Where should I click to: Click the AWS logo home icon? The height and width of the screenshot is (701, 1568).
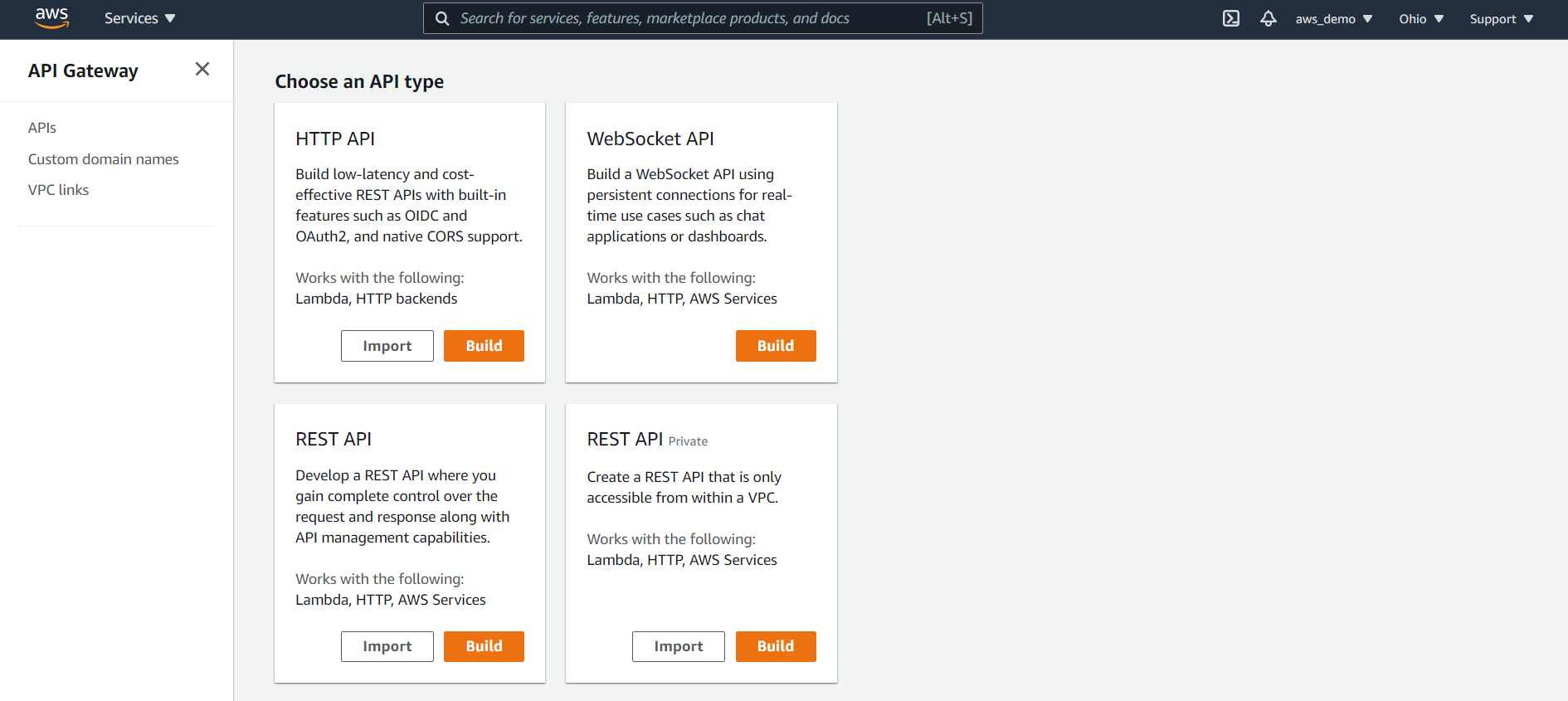pyautogui.click(x=51, y=18)
